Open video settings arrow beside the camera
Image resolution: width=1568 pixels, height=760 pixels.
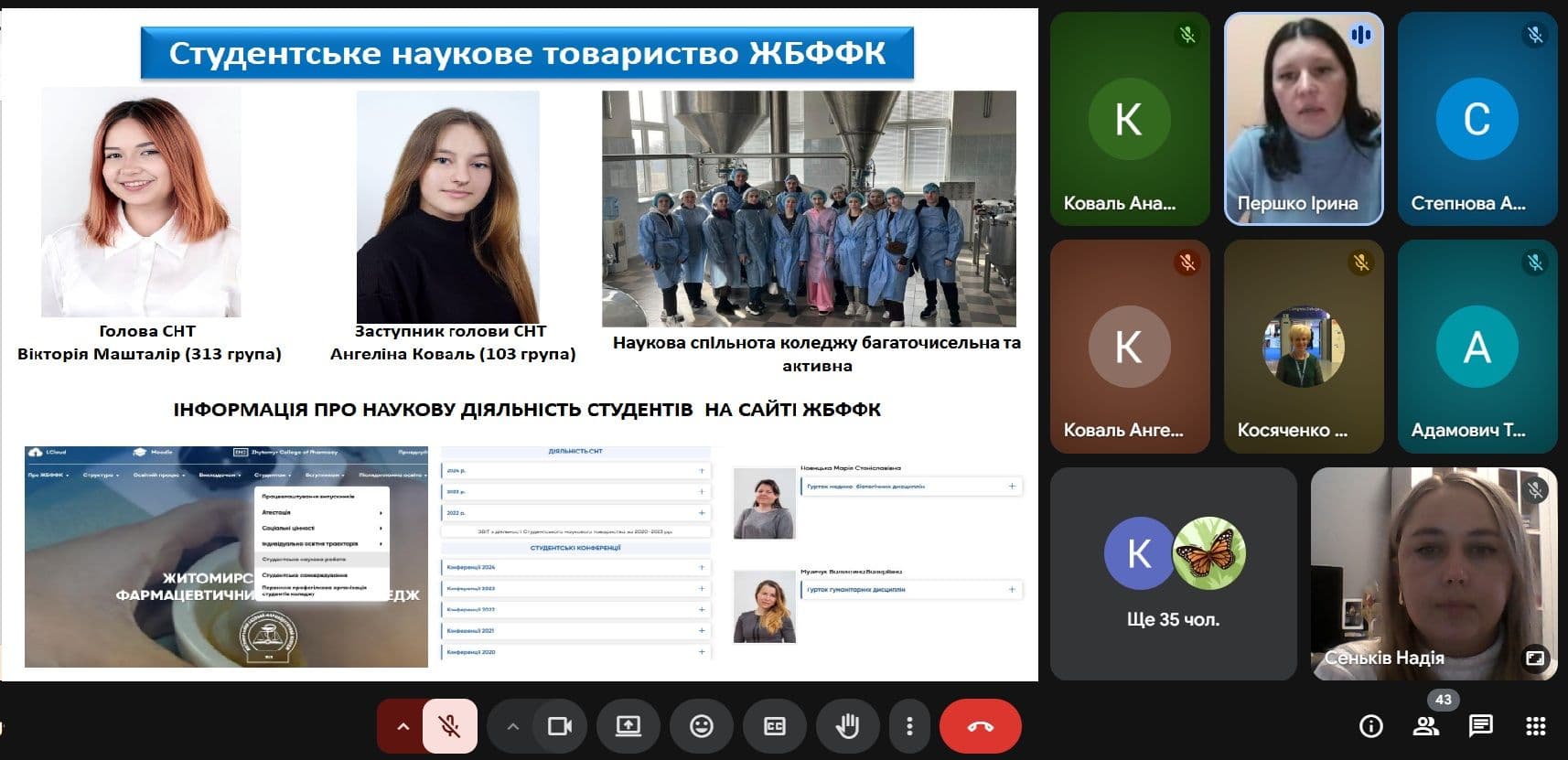[512, 726]
